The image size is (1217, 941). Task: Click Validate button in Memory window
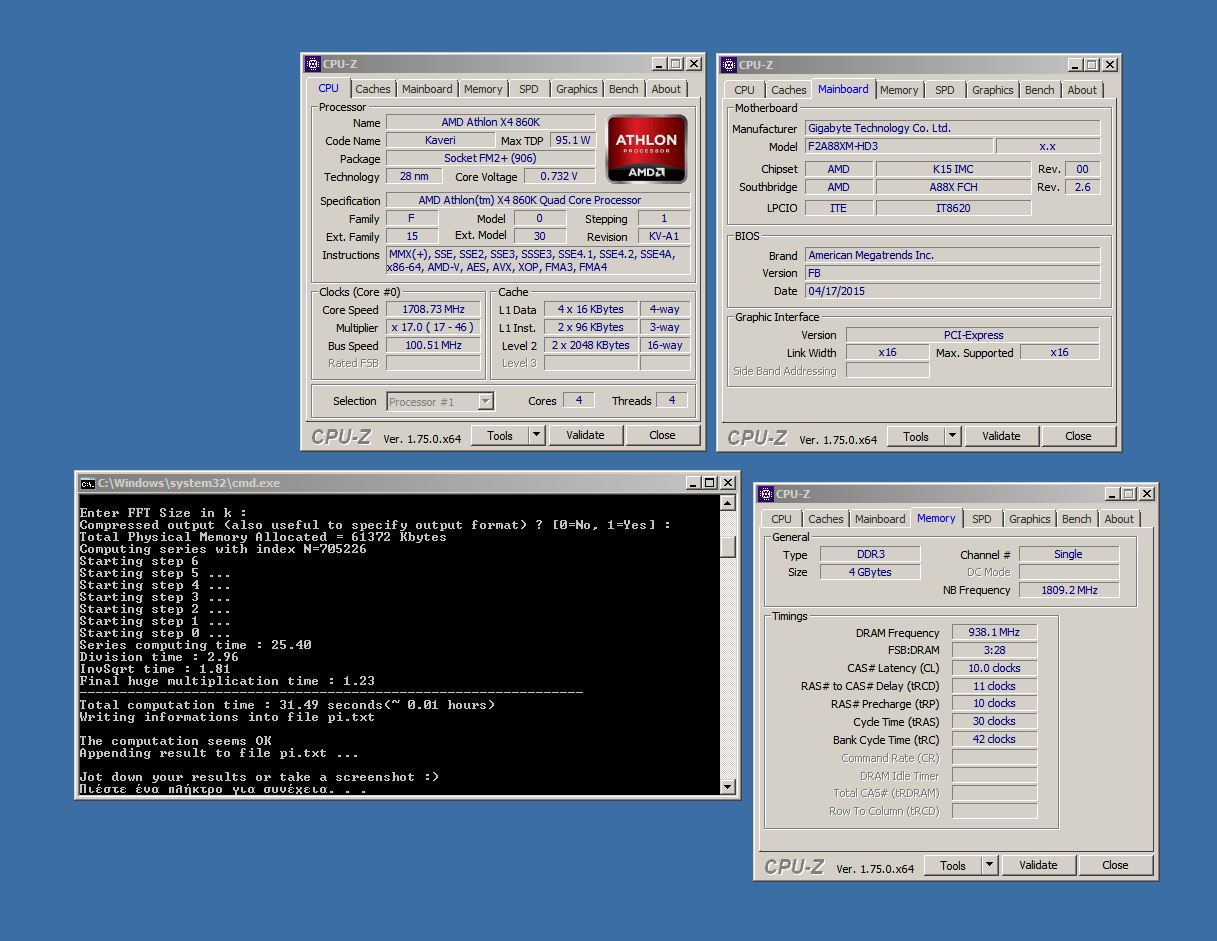1038,865
